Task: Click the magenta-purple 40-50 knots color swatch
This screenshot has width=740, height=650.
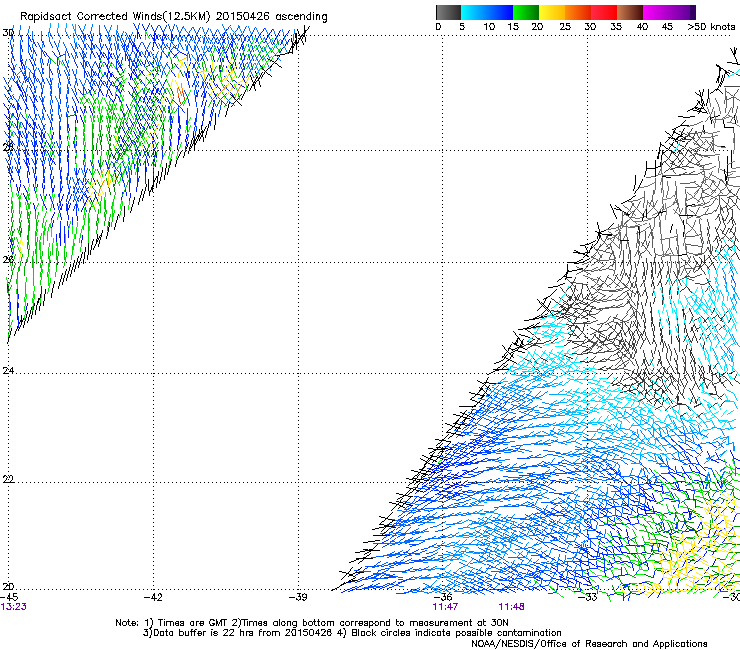Action: point(669,12)
